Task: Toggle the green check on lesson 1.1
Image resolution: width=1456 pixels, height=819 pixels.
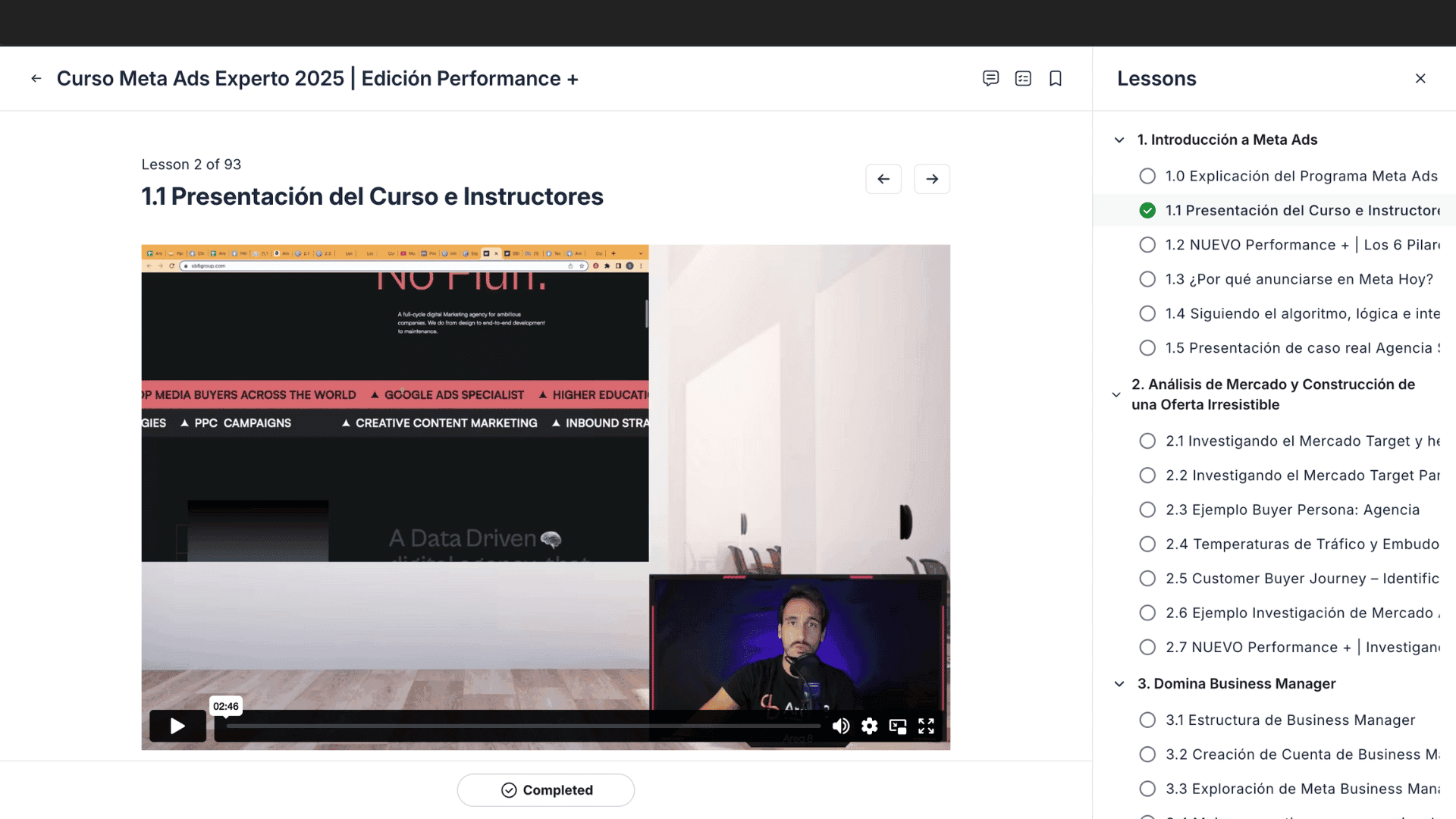Action: 1147,211
